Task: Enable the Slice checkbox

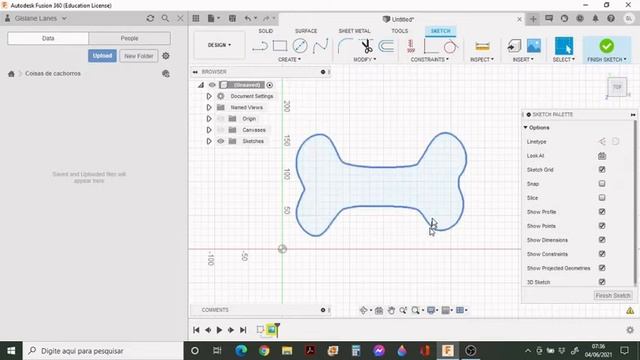Action: click(602, 198)
